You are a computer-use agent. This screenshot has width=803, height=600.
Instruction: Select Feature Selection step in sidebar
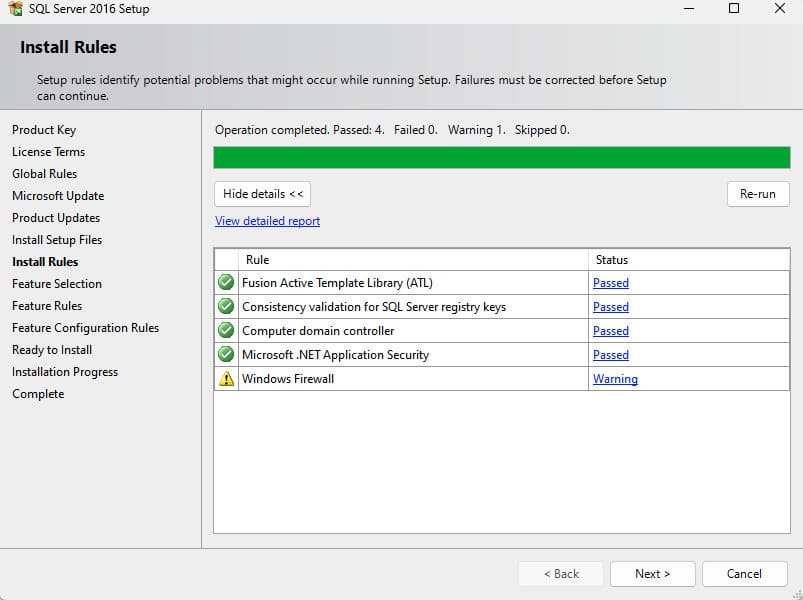tap(57, 284)
